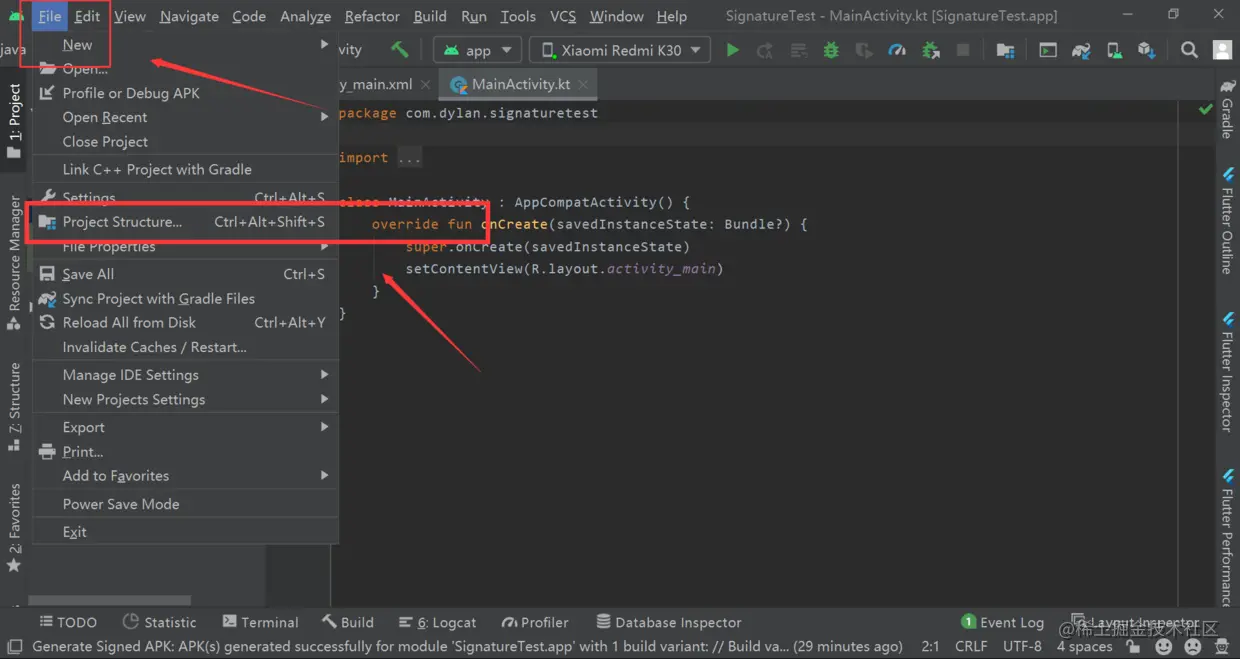The image size is (1240, 659).
Task: Open the Profiler tool window
Action: [x=535, y=622]
